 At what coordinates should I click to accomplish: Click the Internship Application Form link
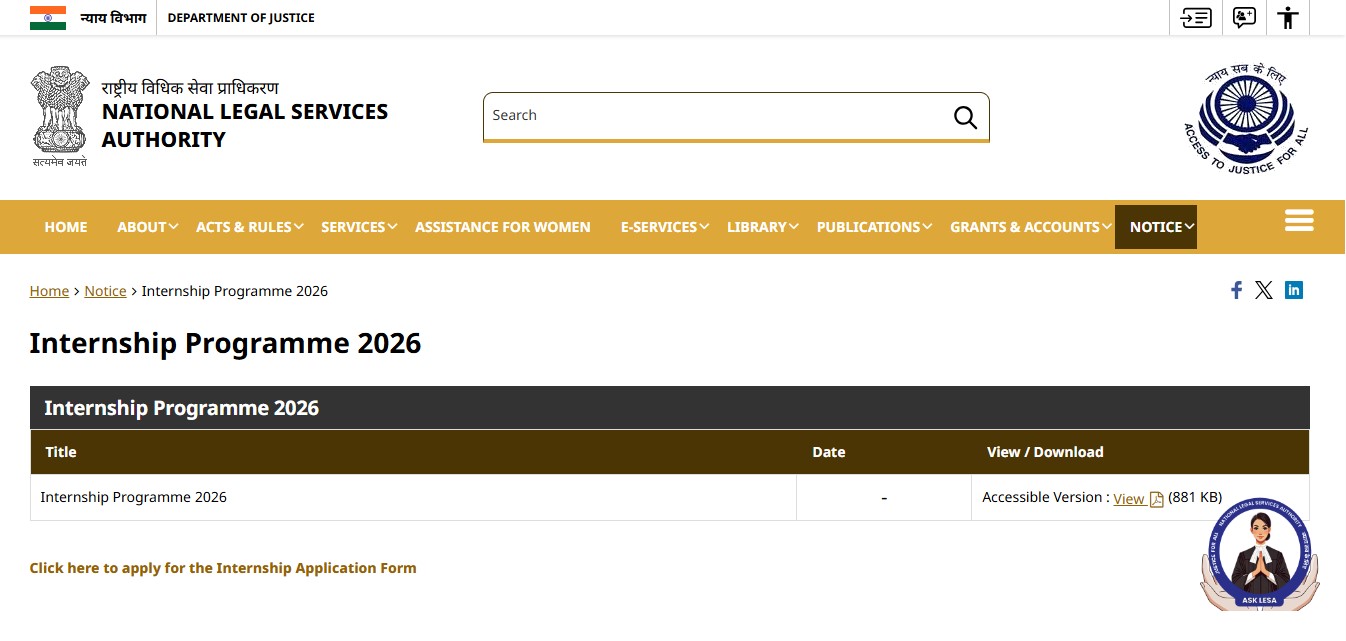[x=223, y=568]
